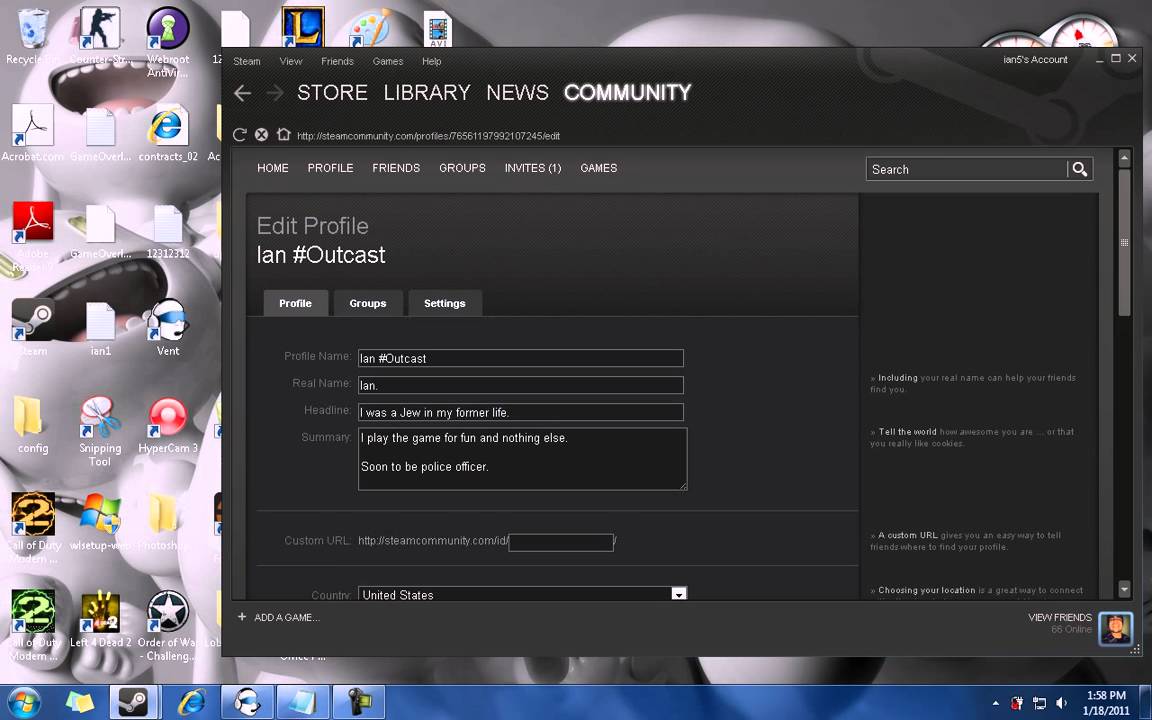Open Ventrilo headset icon in taskbar
1152x720 pixels.
pyautogui.click(x=247, y=702)
